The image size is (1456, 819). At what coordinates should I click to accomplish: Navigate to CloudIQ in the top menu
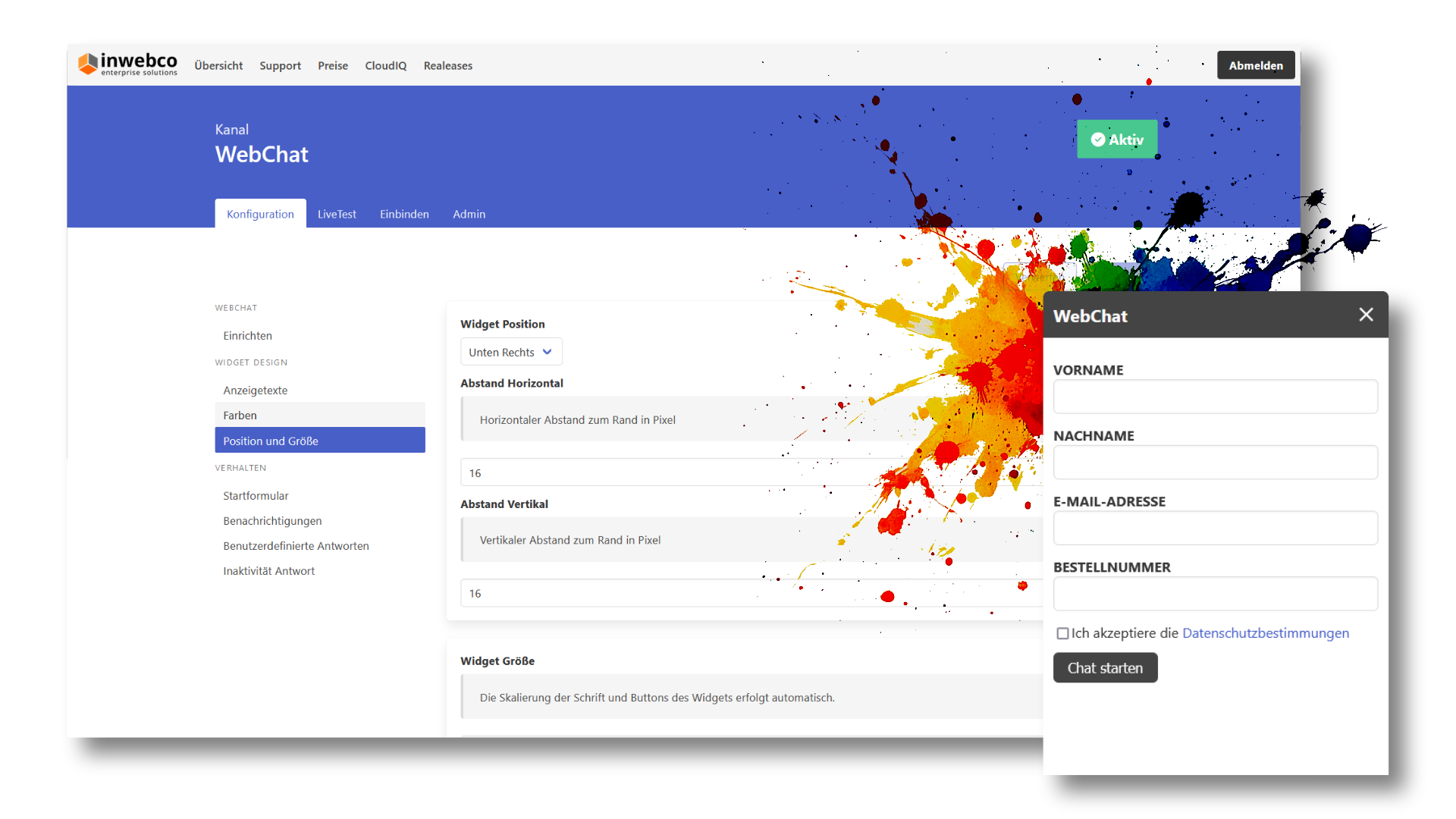click(x=385, y=65)
